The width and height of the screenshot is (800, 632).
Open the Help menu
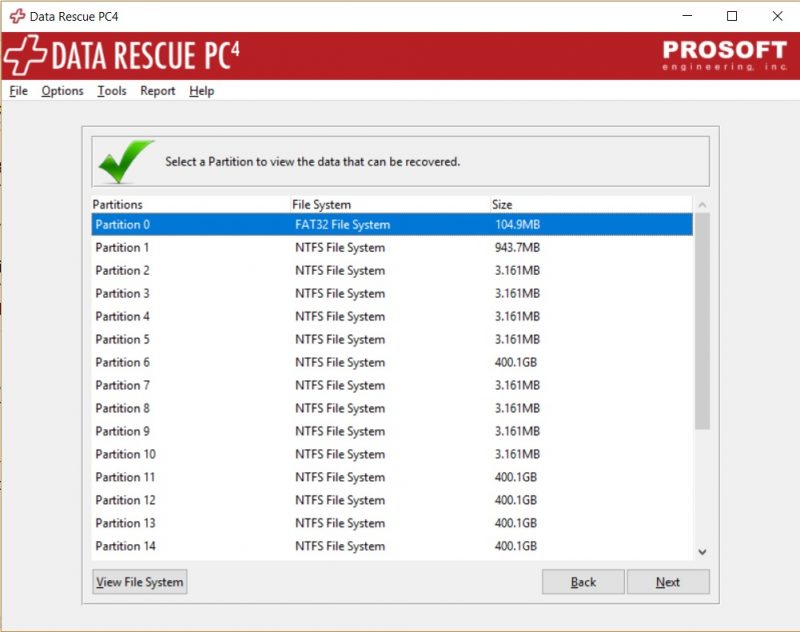(202, 91)
